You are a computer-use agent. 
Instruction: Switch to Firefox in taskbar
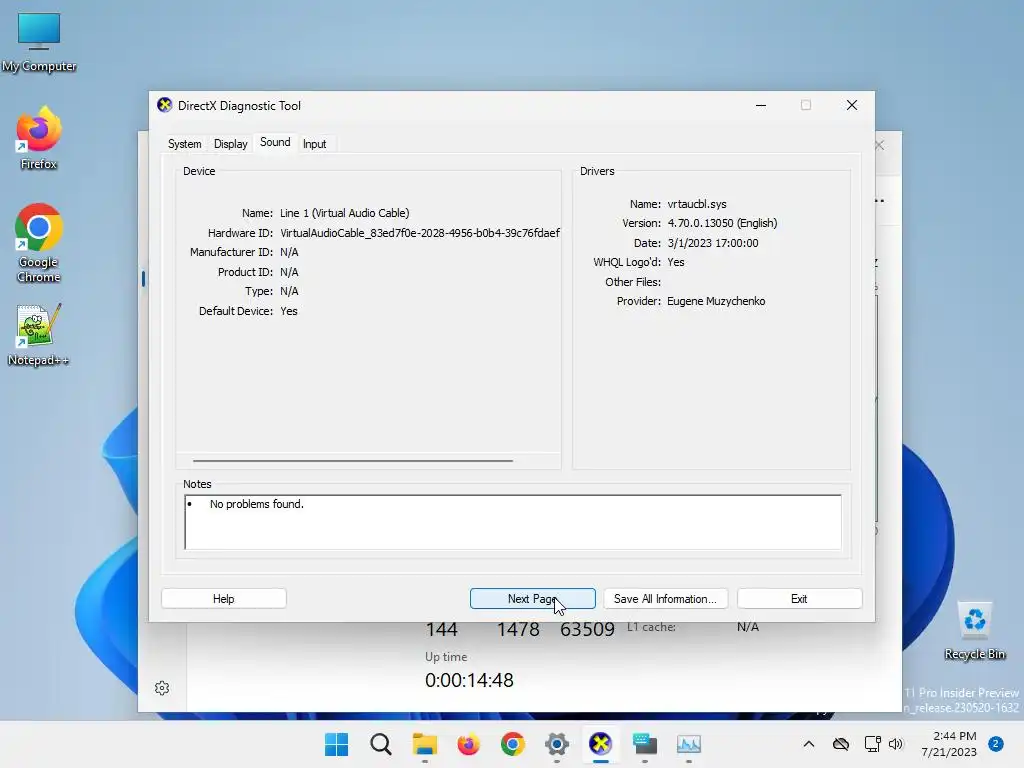(x=468, y=744)
